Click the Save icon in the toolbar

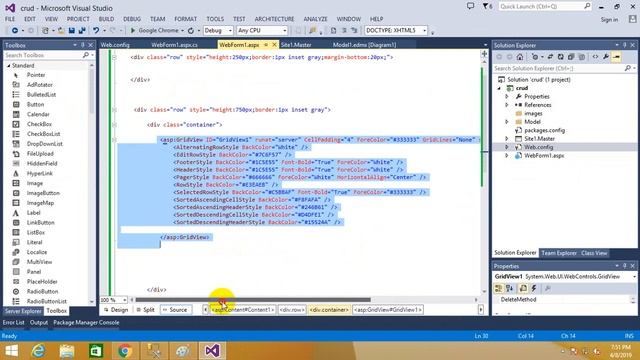(72, 31)
